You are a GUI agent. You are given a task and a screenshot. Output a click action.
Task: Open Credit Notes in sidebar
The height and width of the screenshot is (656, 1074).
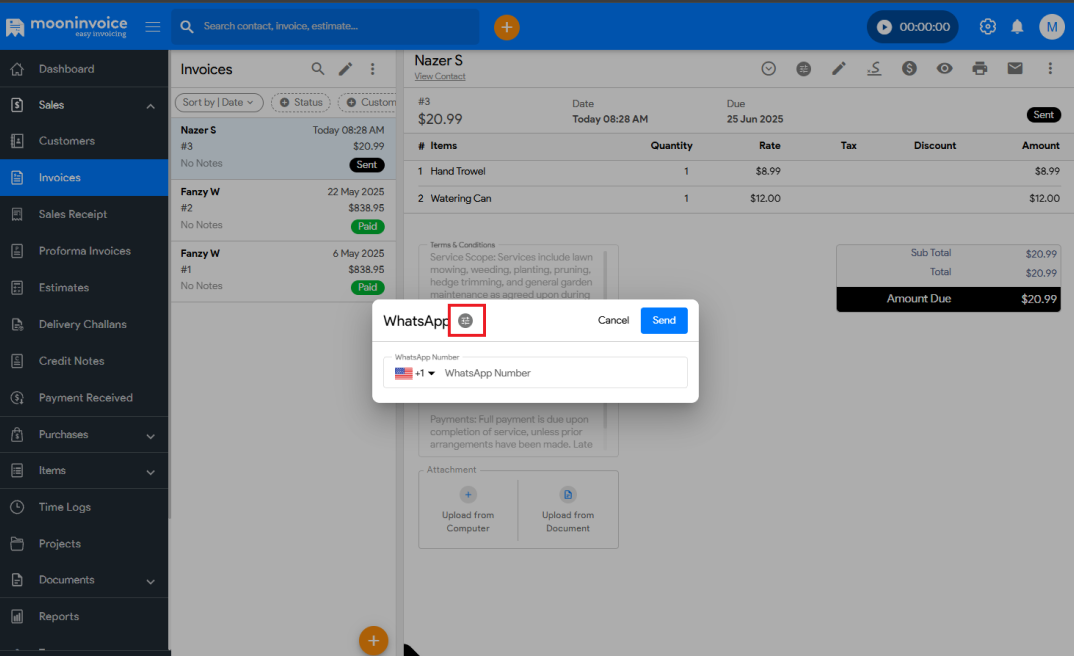pos(84,361)
